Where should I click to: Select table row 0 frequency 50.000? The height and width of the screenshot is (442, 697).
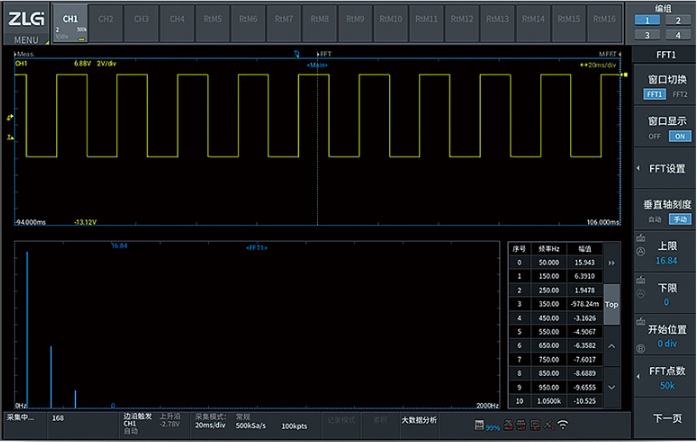(549, 262)
